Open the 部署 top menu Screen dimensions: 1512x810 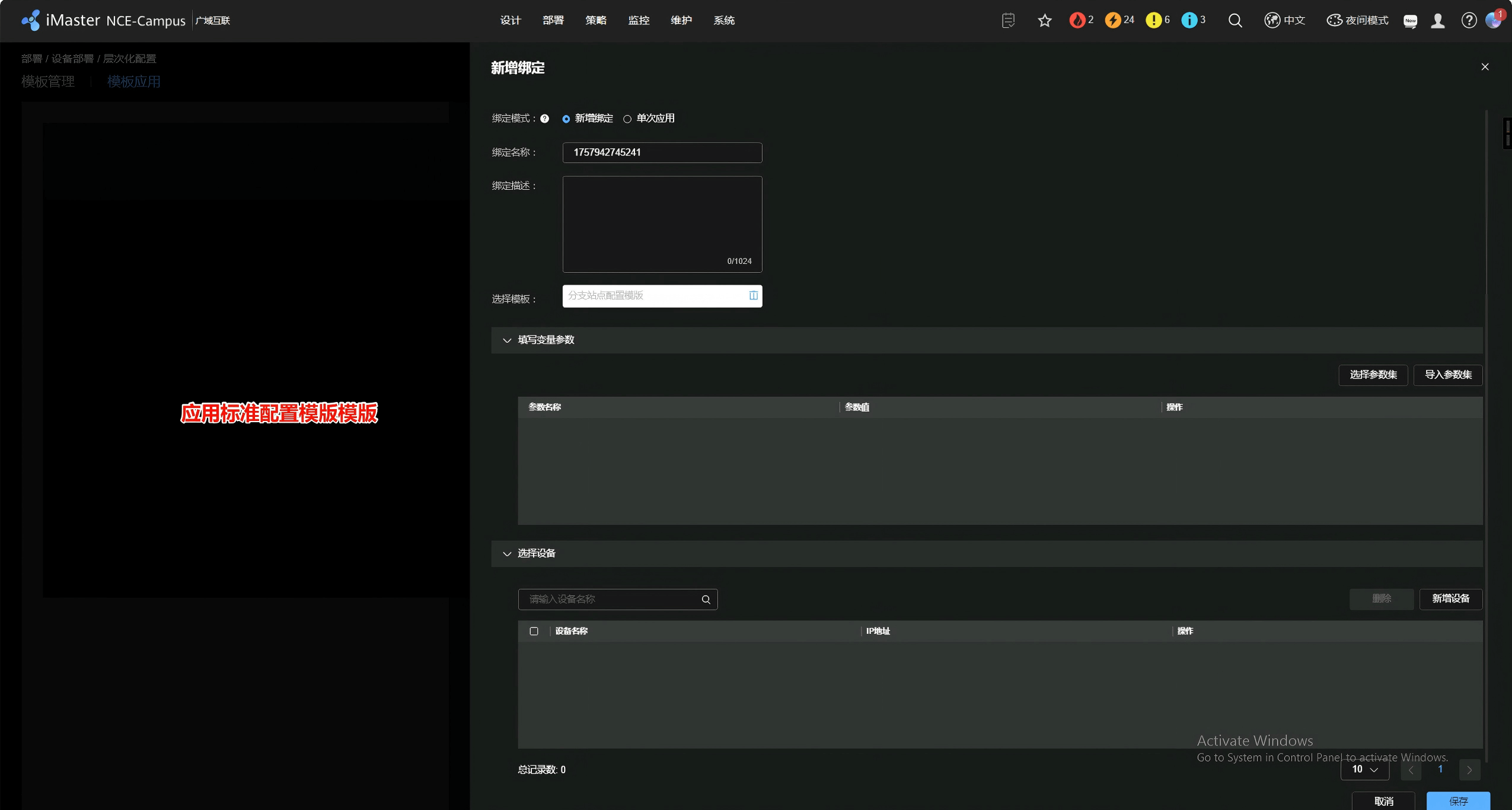[553, 21]
